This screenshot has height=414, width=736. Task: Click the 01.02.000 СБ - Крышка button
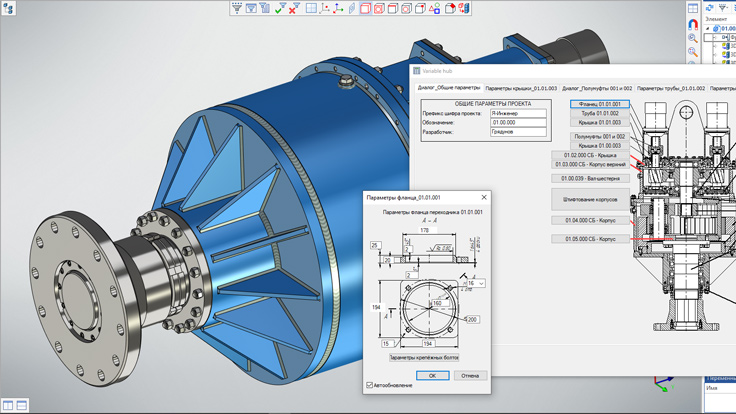click(x=590, y=155)
